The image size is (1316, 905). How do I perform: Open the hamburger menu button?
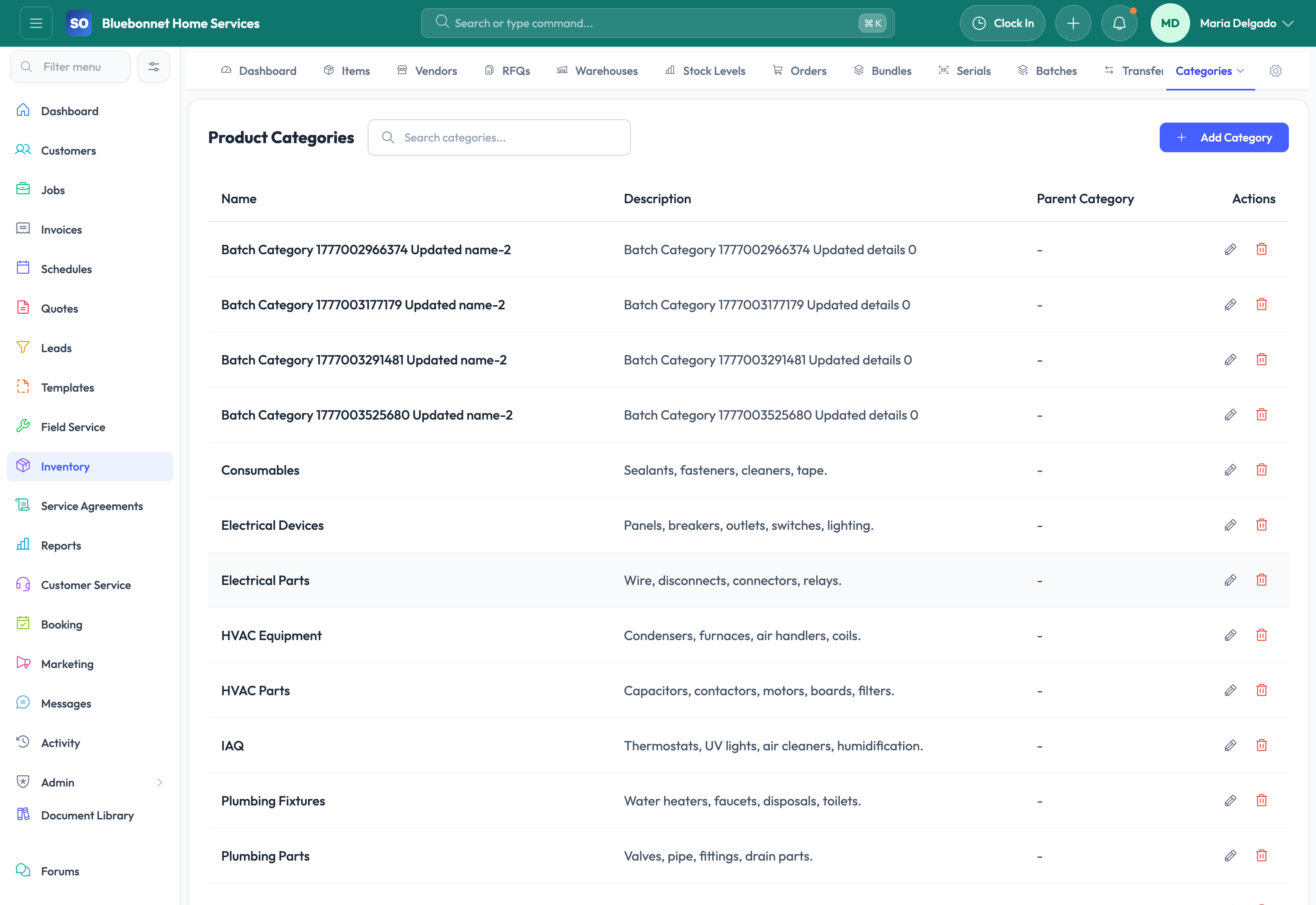tap(36, 23)
